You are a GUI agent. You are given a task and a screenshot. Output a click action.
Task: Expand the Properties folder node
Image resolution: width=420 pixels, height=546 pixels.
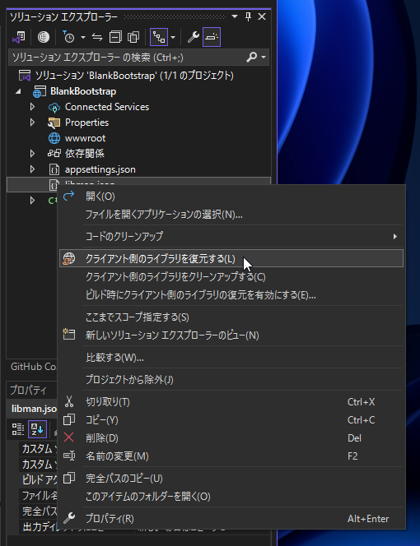point(32,122)
